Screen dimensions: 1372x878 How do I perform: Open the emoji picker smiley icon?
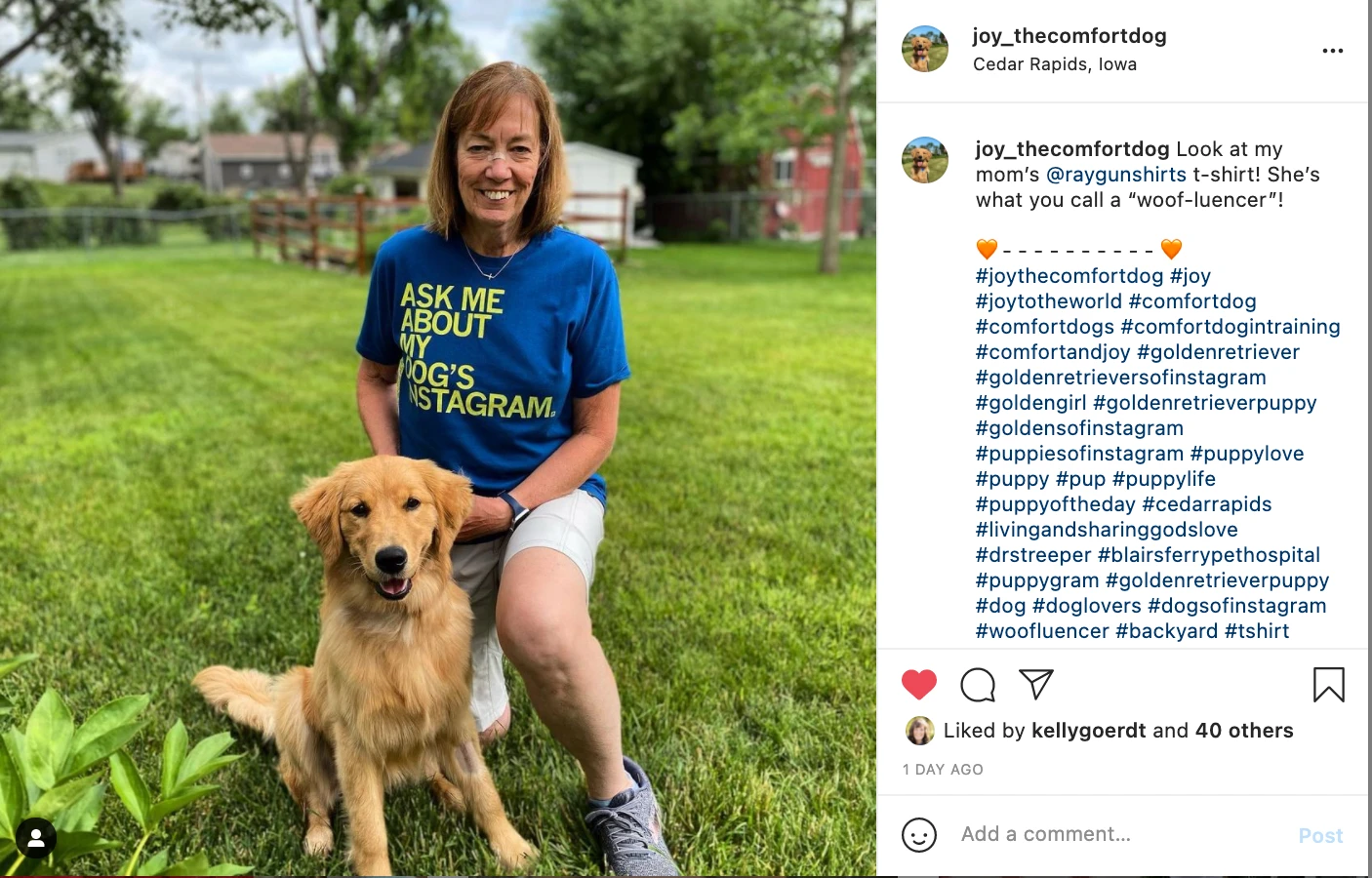click(x=918, y=835)
